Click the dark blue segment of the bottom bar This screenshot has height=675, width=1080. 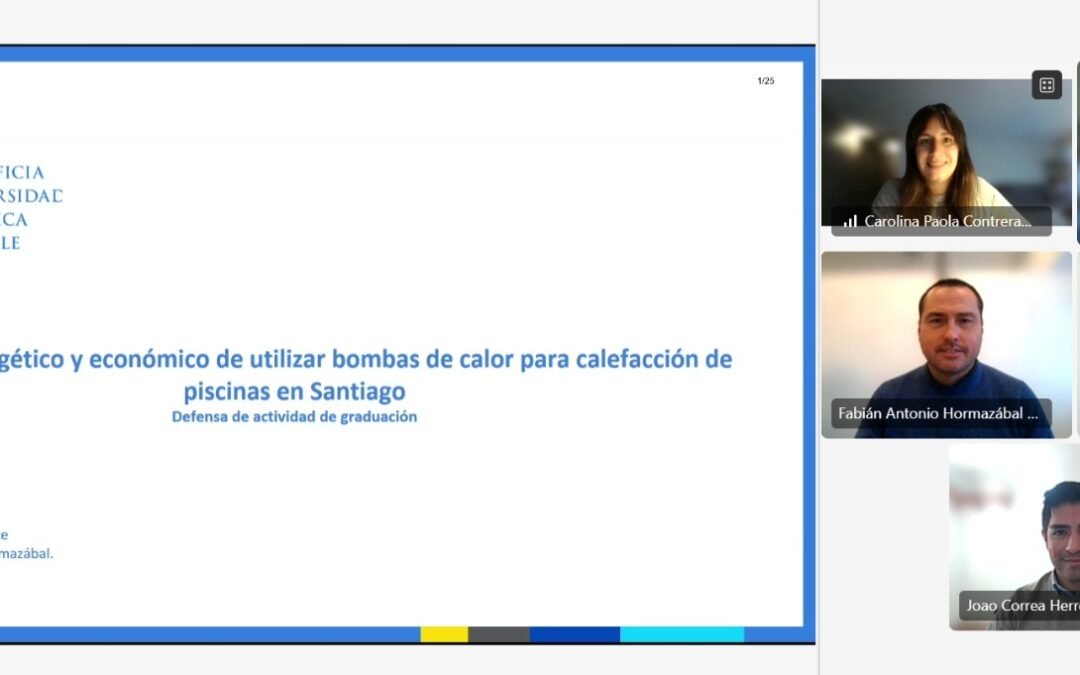(574, 634)
